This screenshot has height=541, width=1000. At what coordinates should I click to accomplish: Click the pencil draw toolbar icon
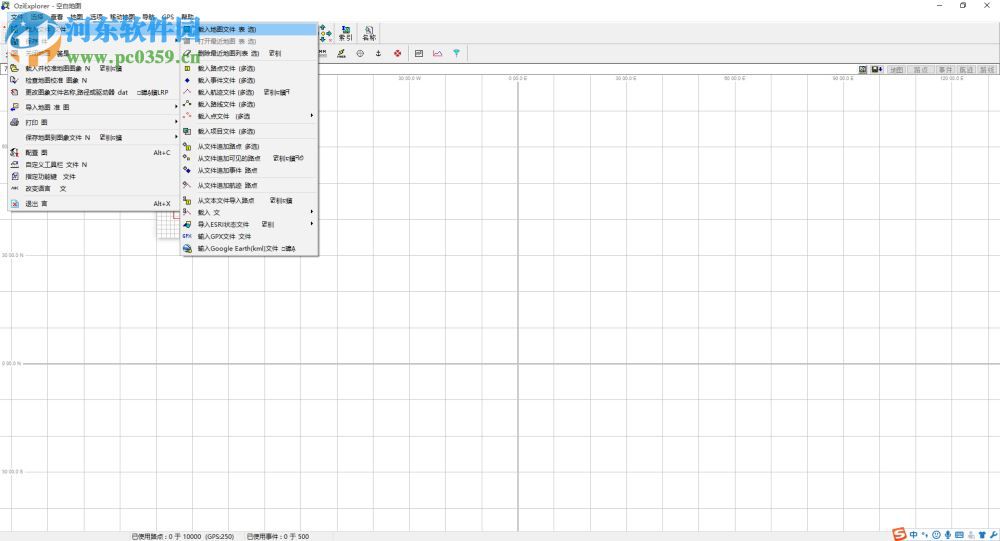pos(342,54)
